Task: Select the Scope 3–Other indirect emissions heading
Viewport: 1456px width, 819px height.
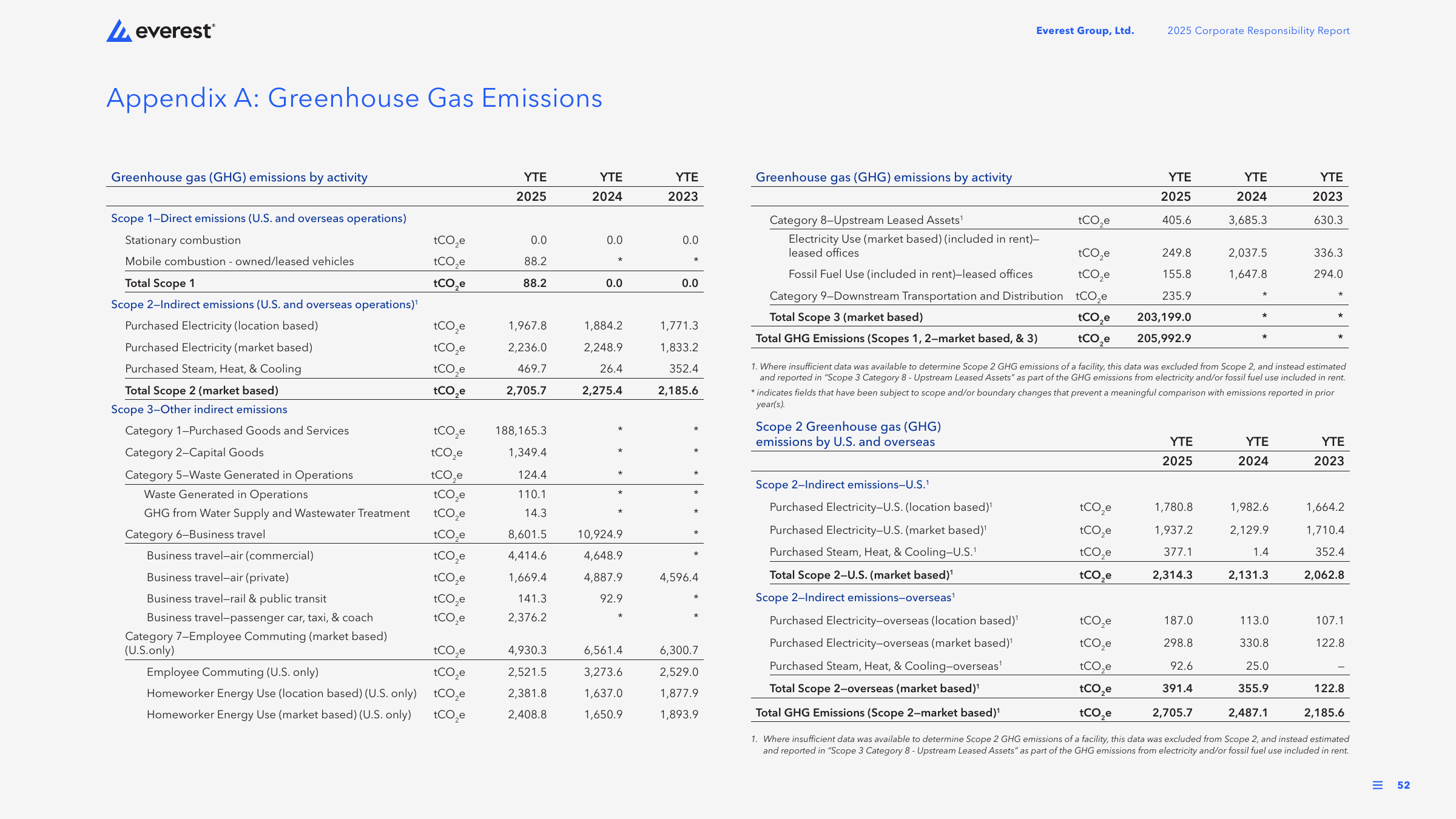Action: tap(199, 409)
